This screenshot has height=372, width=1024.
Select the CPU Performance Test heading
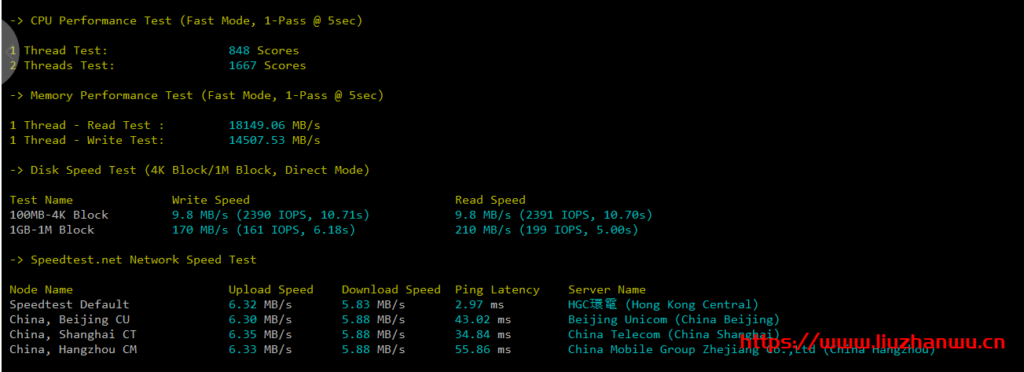[186, 21]
